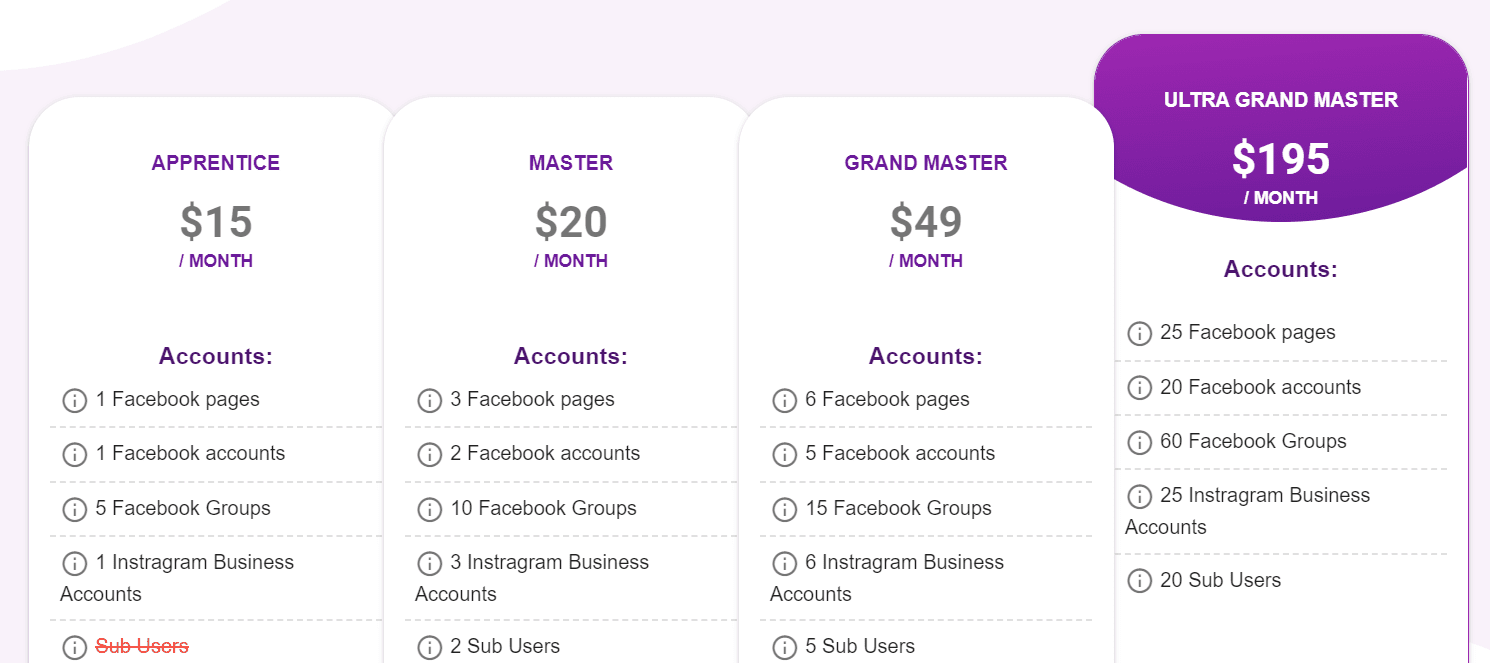Viewport: 1490px width, 663px height.
Task: Click the info icon for "15 Facebook Groups"
Action: [784, 509]
